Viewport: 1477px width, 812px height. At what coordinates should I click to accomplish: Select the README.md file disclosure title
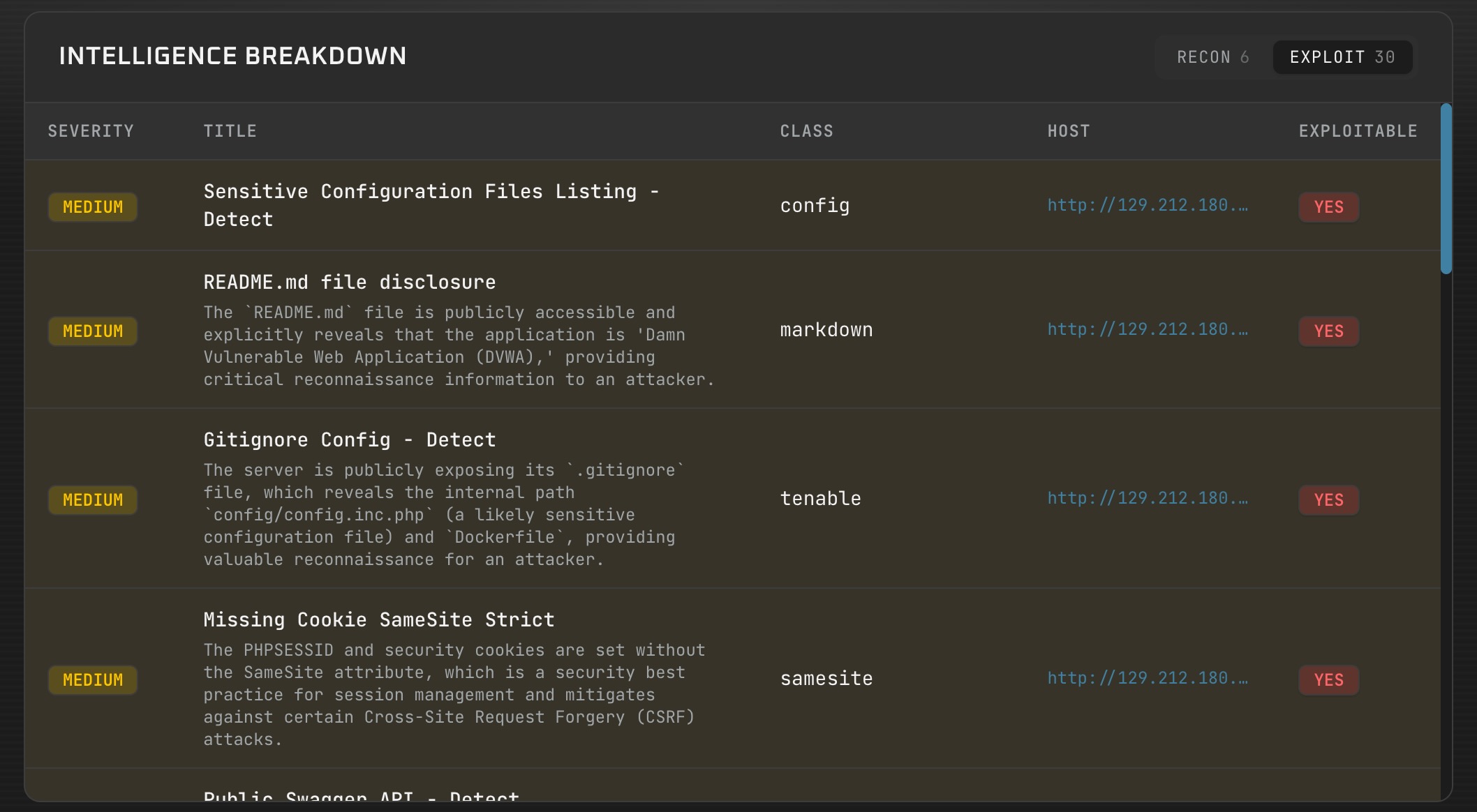pyautogui.click(x=349, y=283)
